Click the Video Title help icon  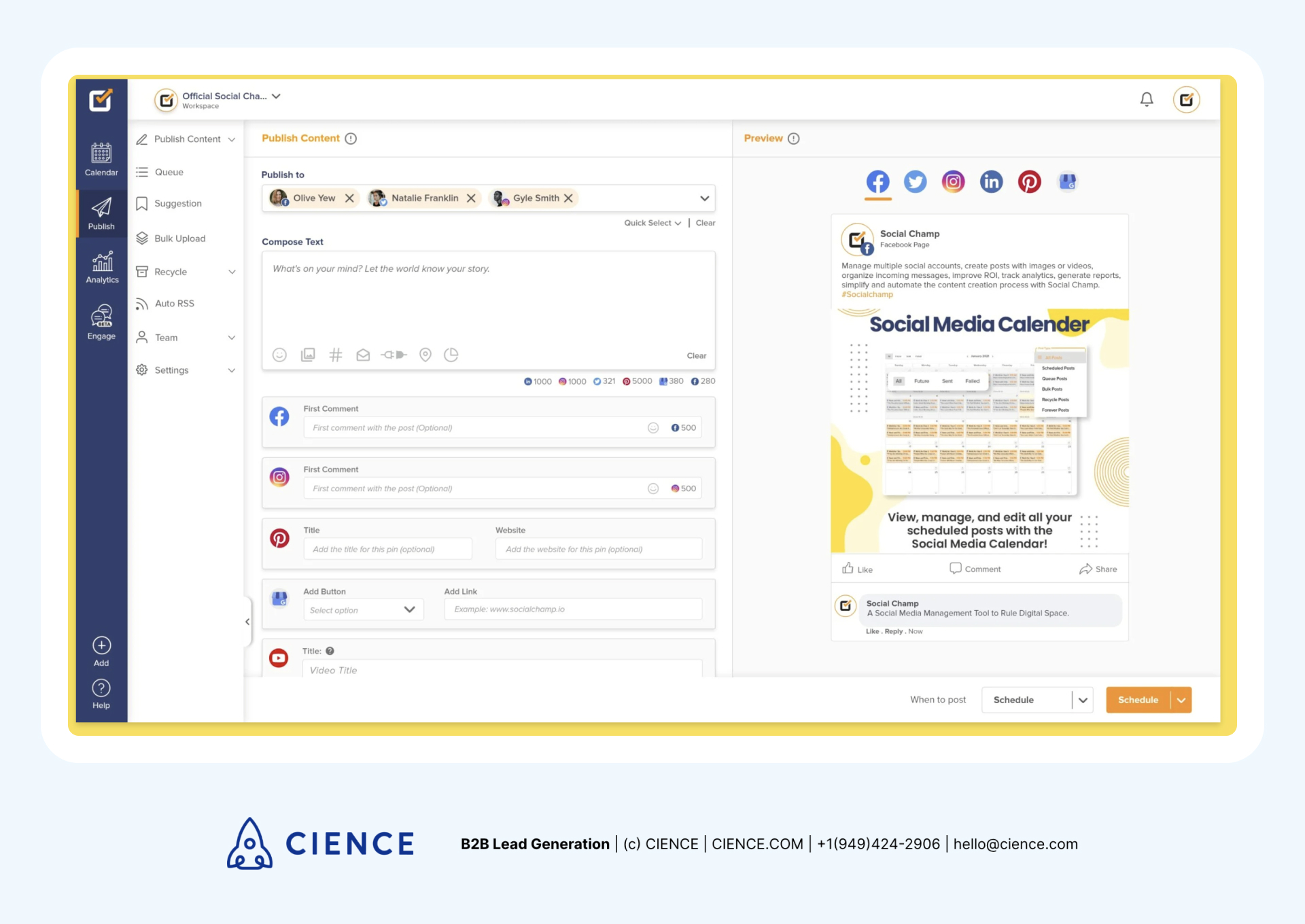coord(330,651)
